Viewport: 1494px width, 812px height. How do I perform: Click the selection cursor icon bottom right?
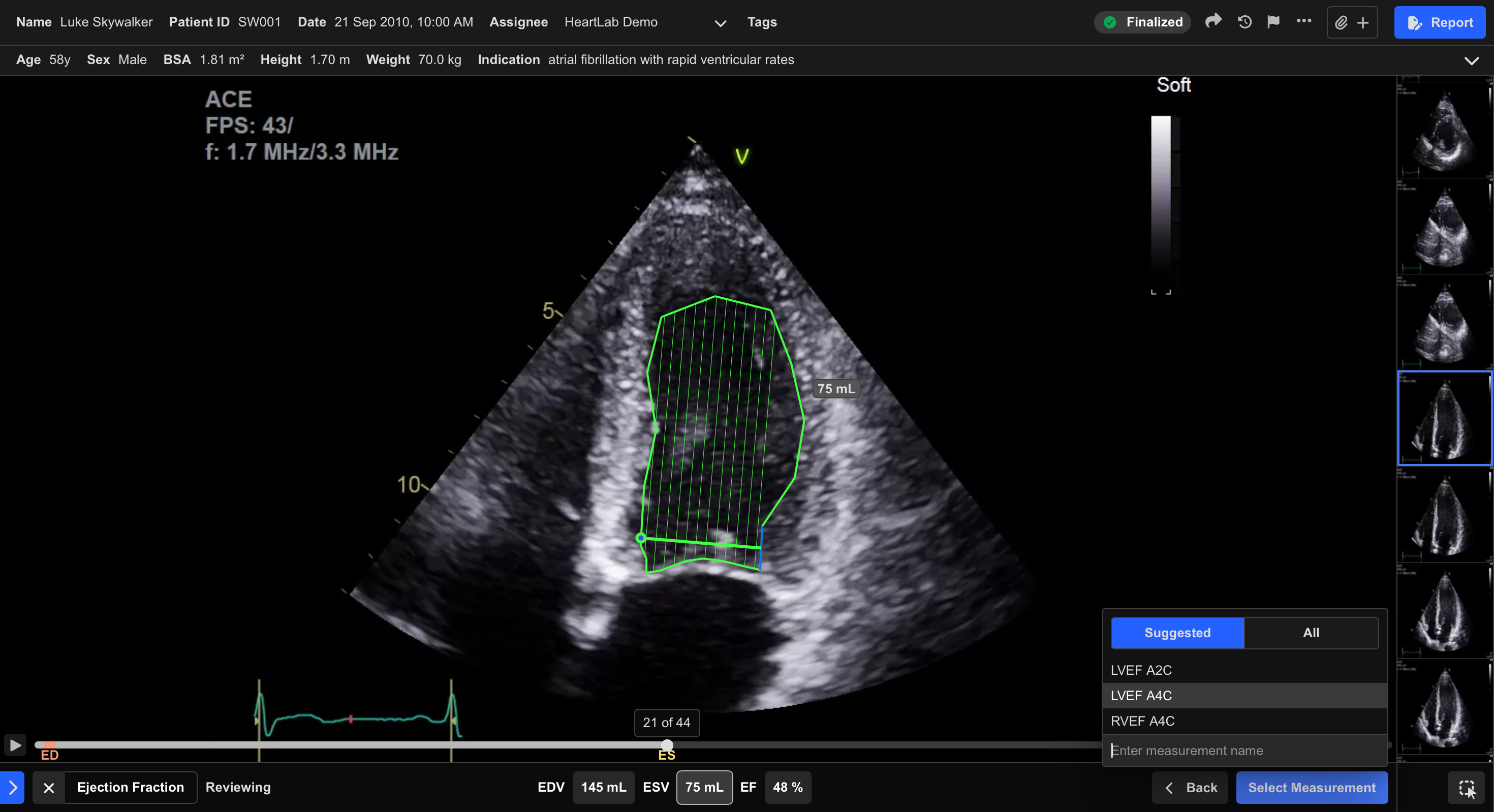[x=1467, y=788]
